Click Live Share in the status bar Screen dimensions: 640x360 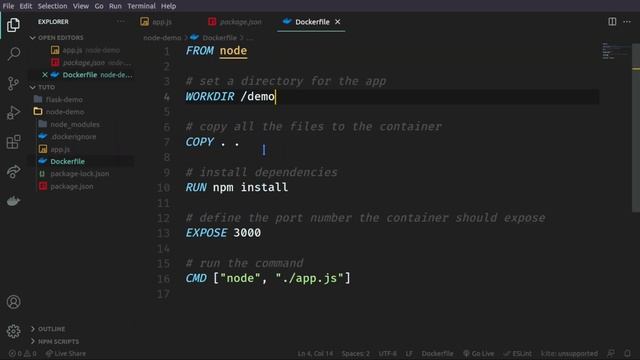[66, 353]
